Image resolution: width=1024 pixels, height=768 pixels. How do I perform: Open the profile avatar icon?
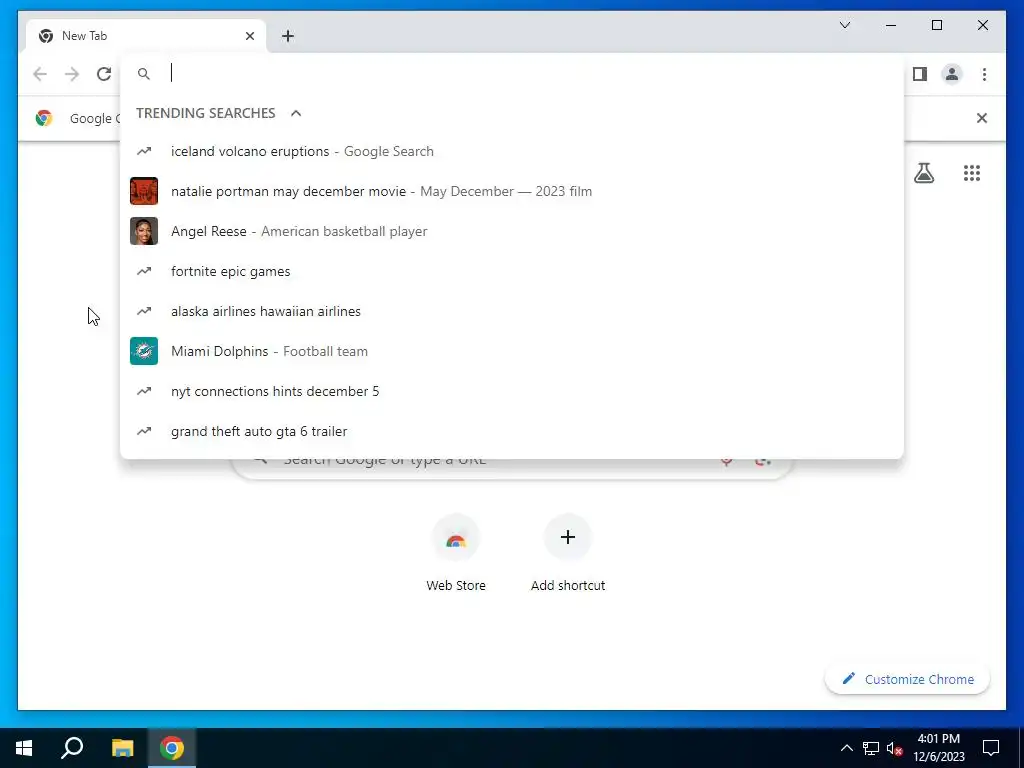pos(952,74)
